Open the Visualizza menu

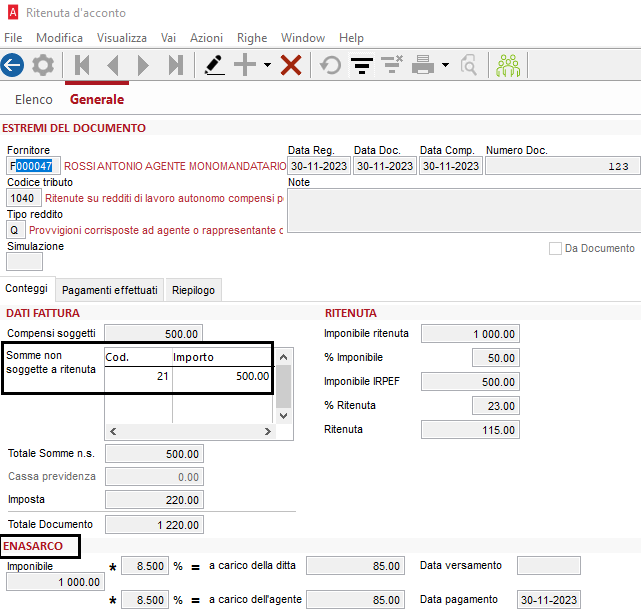click(x=121, y=38)
